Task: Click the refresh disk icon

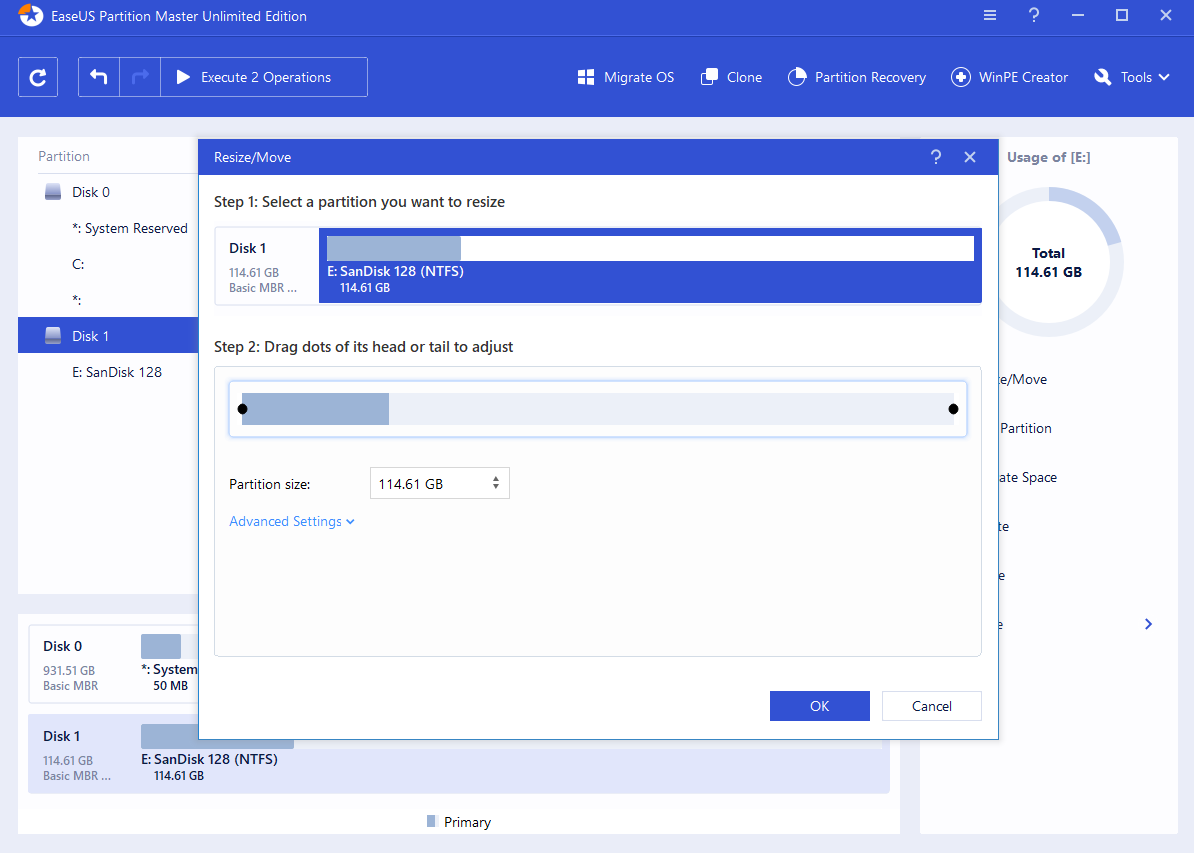Action: coord(38,77)
